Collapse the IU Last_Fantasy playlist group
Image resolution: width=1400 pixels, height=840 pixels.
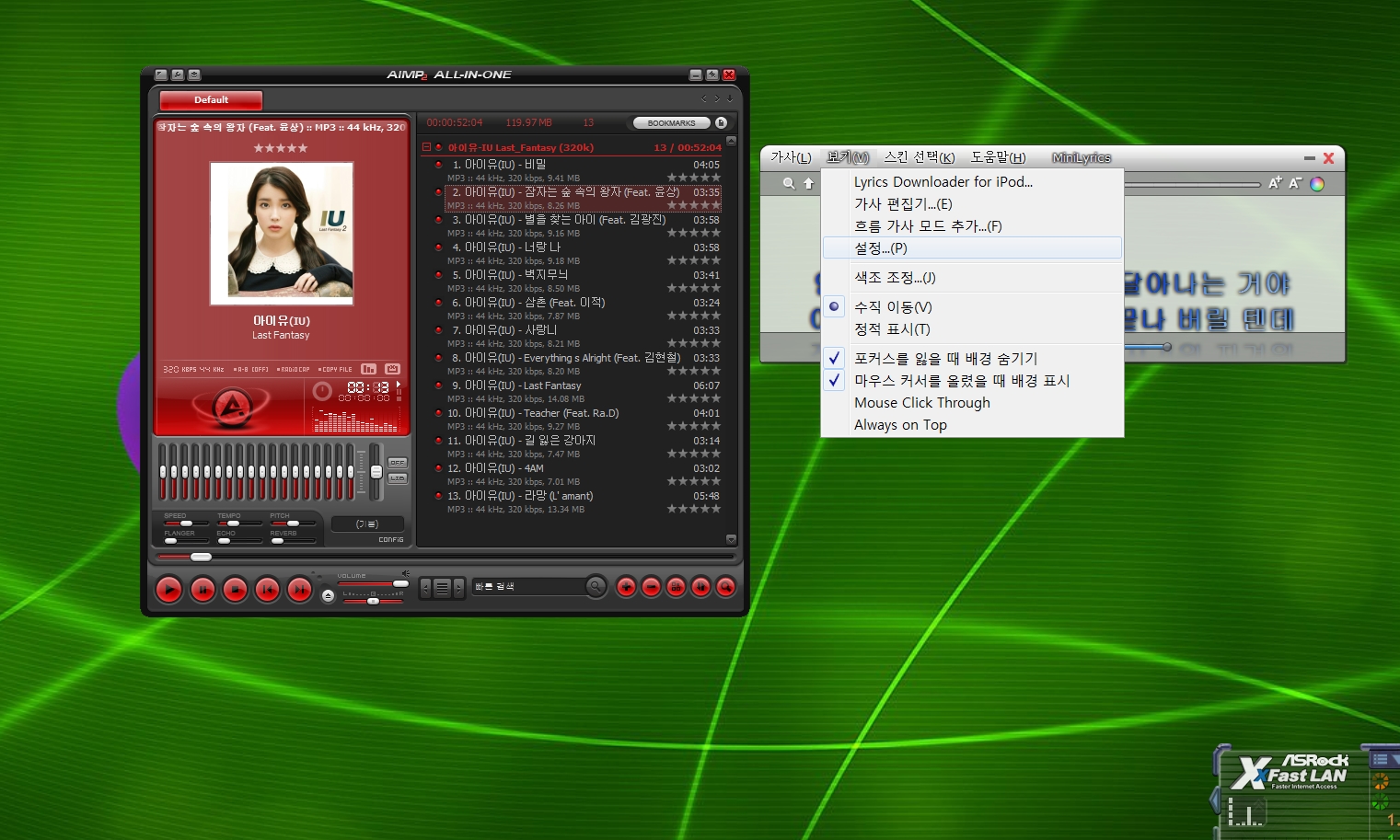[426, 147]
